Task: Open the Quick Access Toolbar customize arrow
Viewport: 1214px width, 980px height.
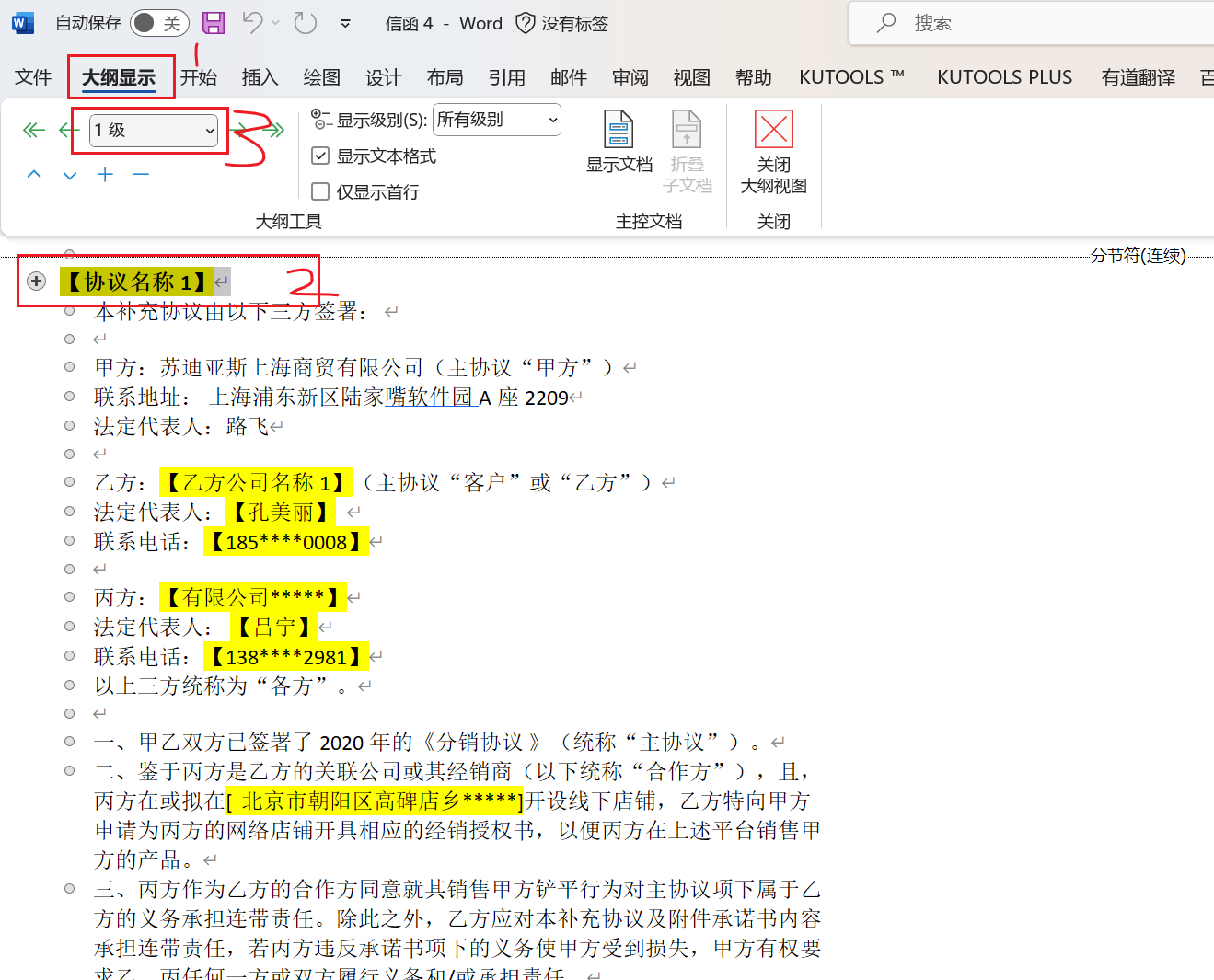Action: point(345,24)
